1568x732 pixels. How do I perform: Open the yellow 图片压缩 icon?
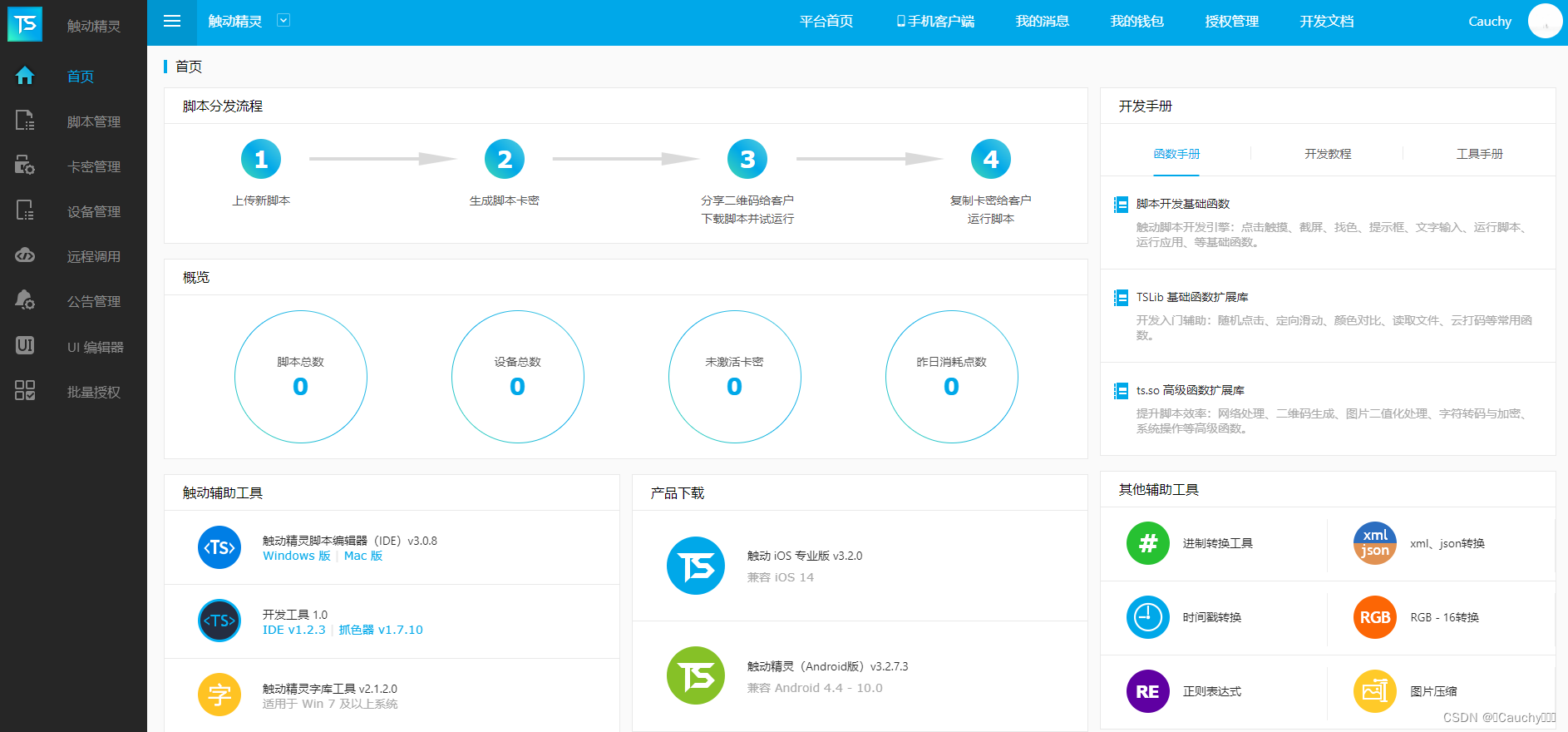1375,691
